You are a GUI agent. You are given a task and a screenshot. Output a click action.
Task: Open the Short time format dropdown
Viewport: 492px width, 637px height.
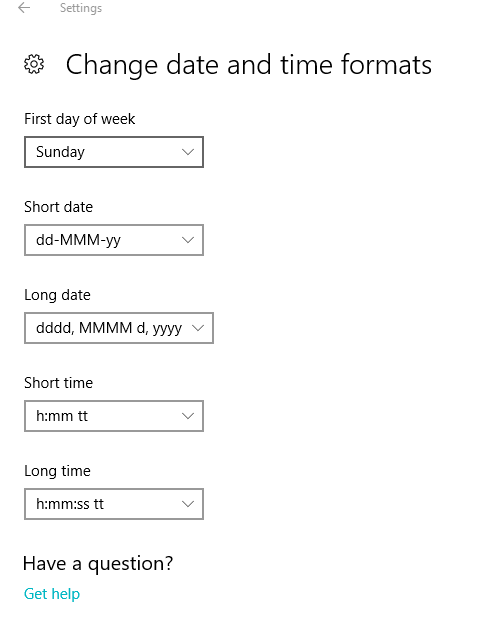pos(114,416)
